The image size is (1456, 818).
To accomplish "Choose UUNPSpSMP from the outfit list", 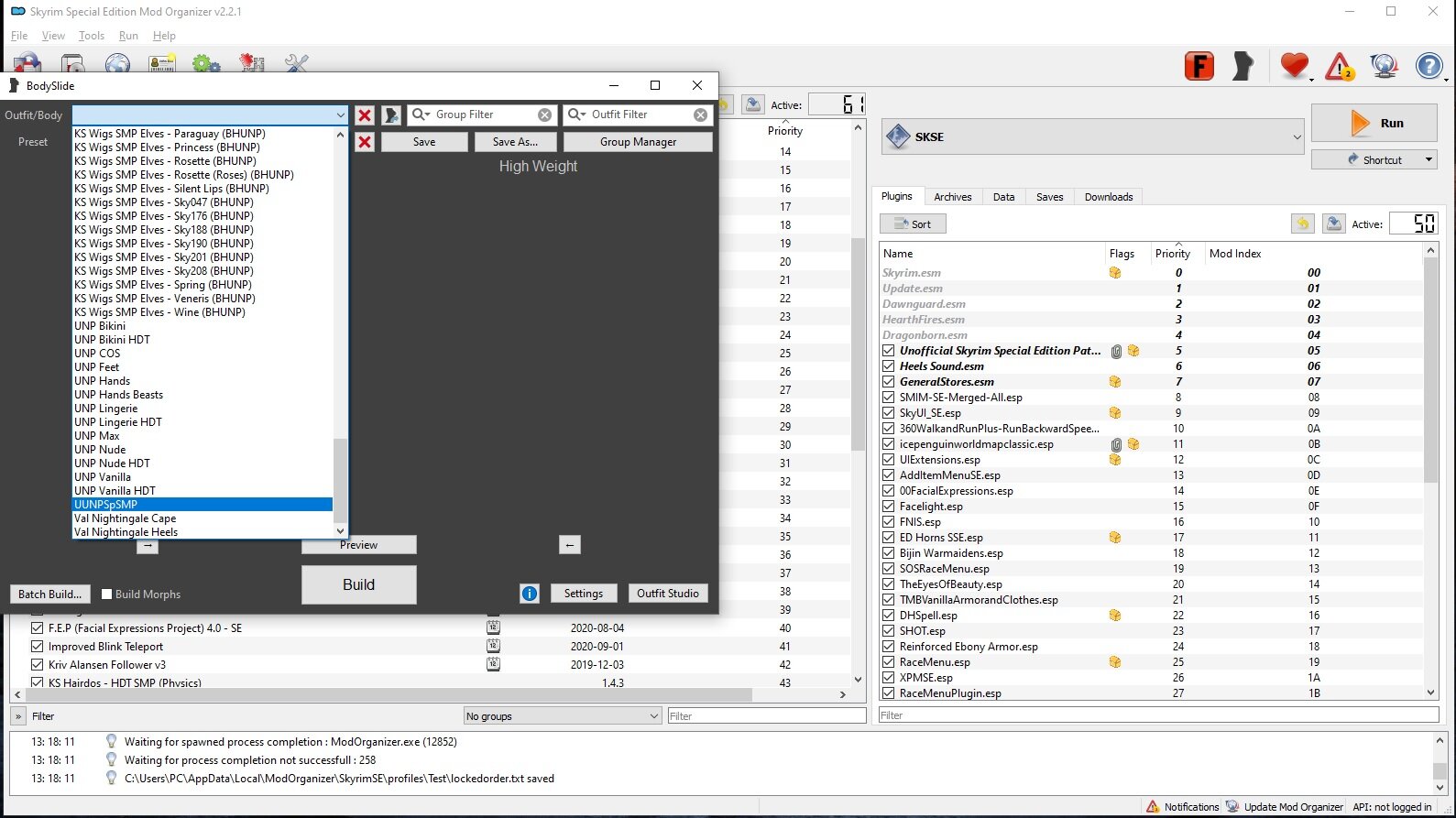I will coord(203,505).
